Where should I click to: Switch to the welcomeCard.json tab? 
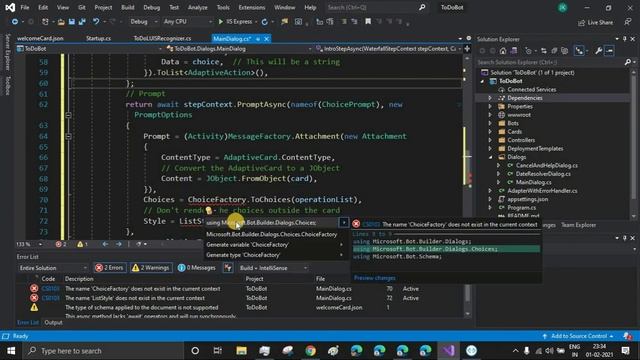(40, 38)
